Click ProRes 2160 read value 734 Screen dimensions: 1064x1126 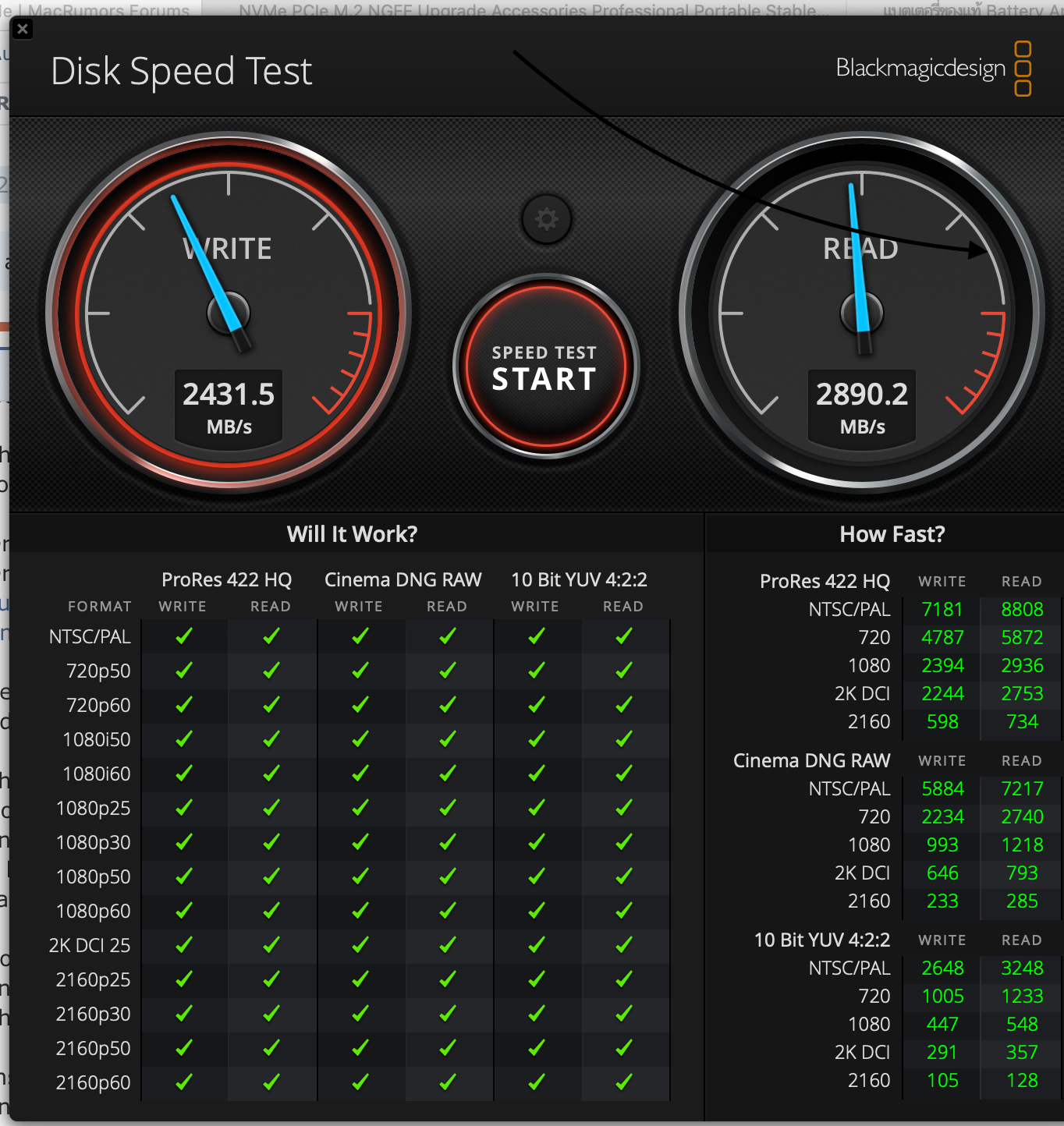pyautogui.click(x=1022, y=722)
